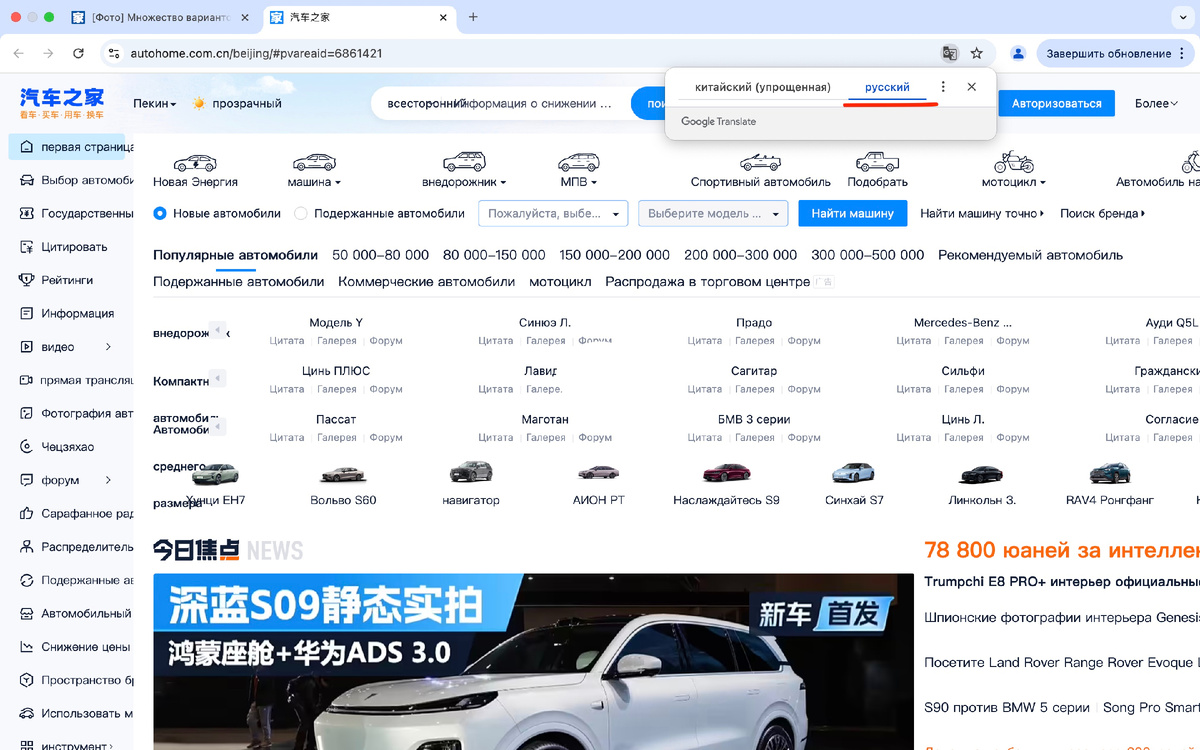Switch to русский translate tab
1200x750 pixels.
point(887,87)
